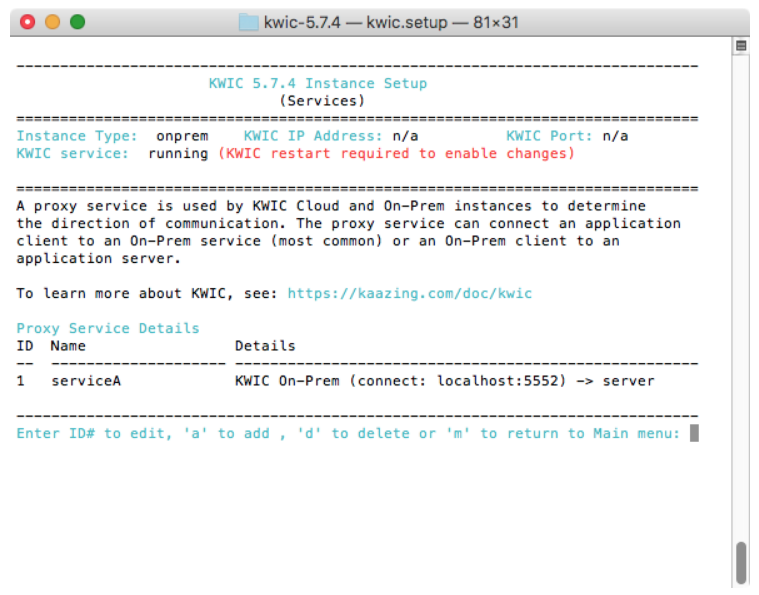Click the vertical scrollbar thumb at the bottom
759x595 pixels.
741,564
